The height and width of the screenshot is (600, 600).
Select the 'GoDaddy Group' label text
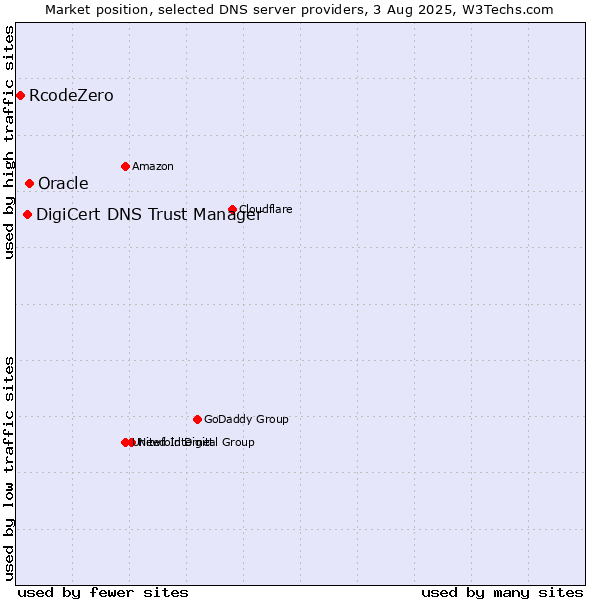click(246, 419)
